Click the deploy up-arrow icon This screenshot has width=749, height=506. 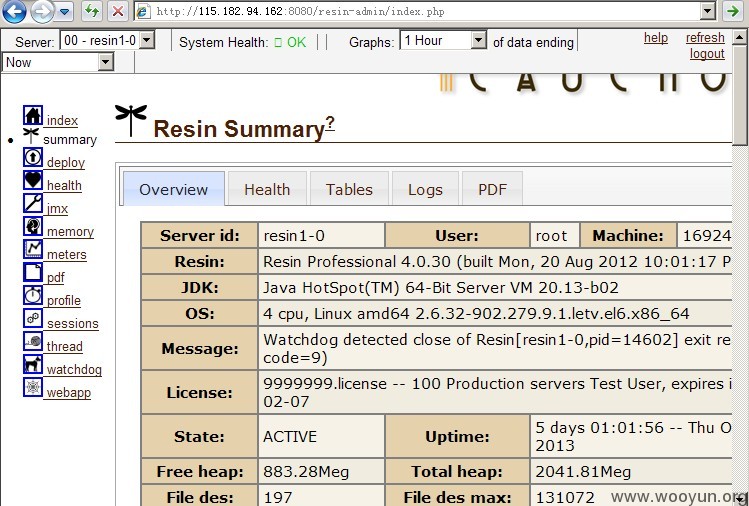tap(33, 157)
